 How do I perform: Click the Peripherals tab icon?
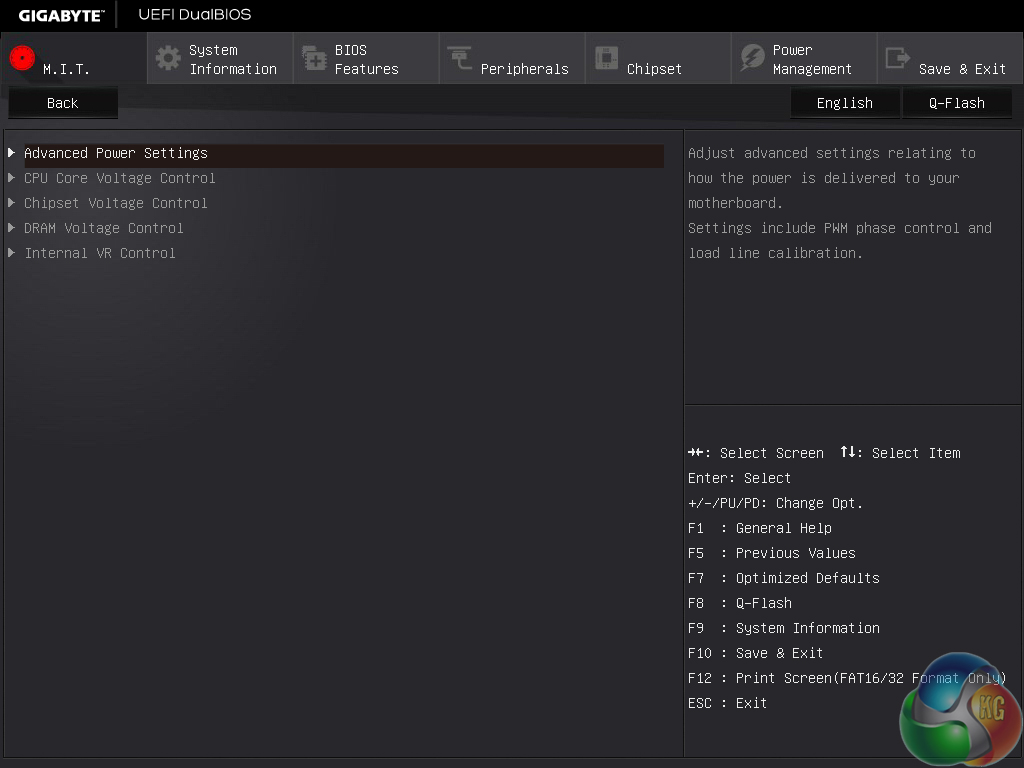coord(460,58)
